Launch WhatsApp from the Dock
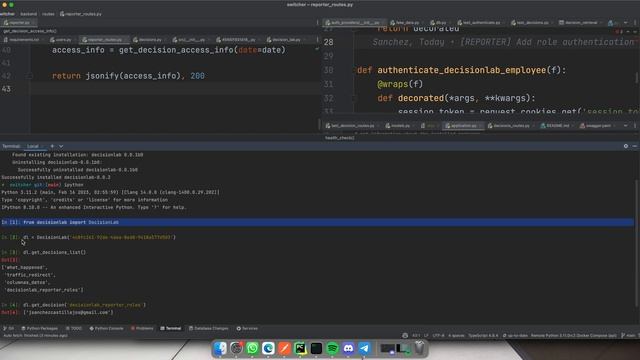This screenshot has width=640, height=360. [x=252, y=348]
